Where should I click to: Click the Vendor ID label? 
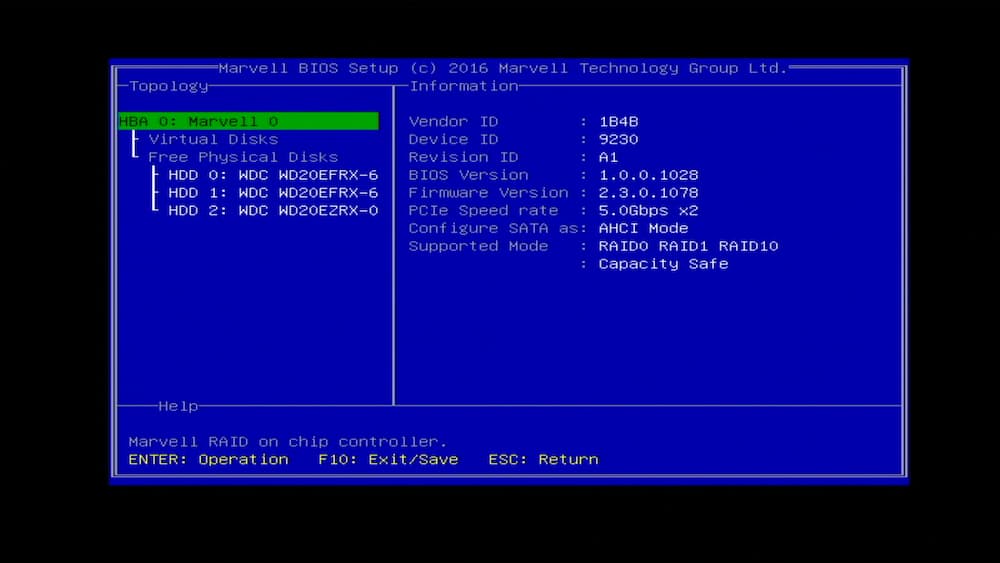(x=453, y=121)
